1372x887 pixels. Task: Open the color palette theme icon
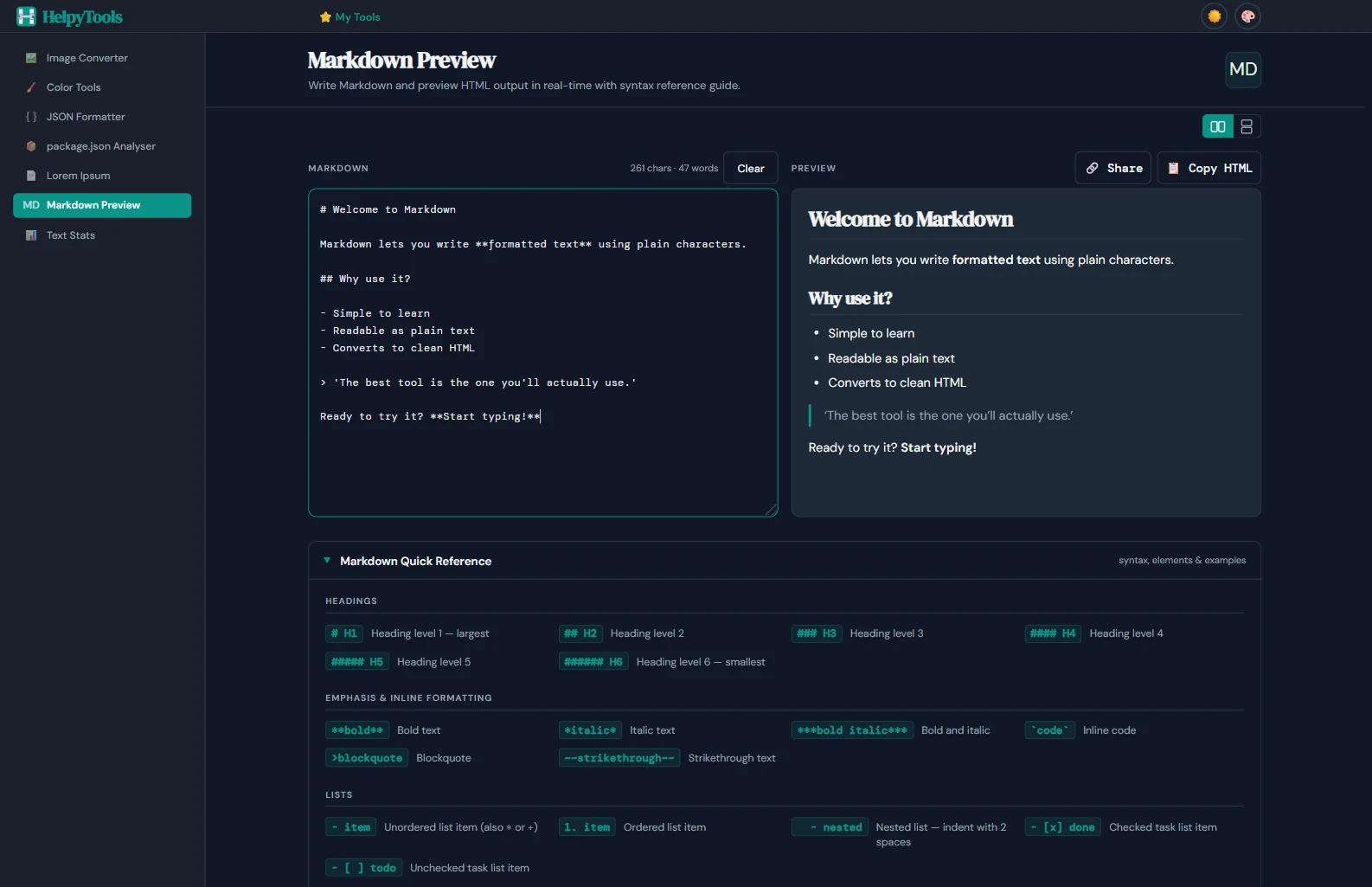[1247, 16]
